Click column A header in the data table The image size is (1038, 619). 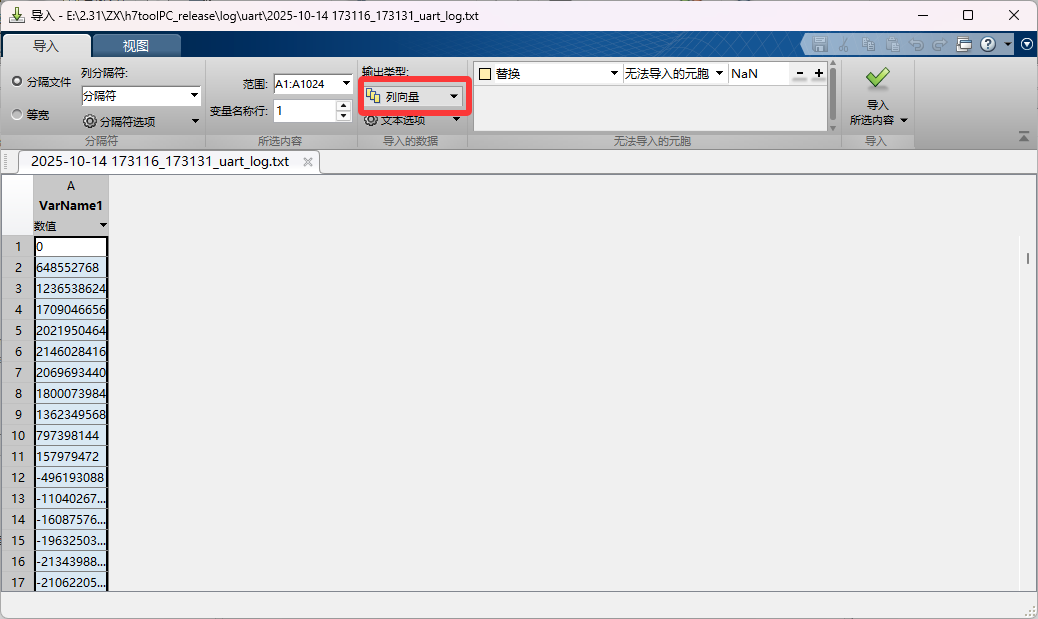71,186
